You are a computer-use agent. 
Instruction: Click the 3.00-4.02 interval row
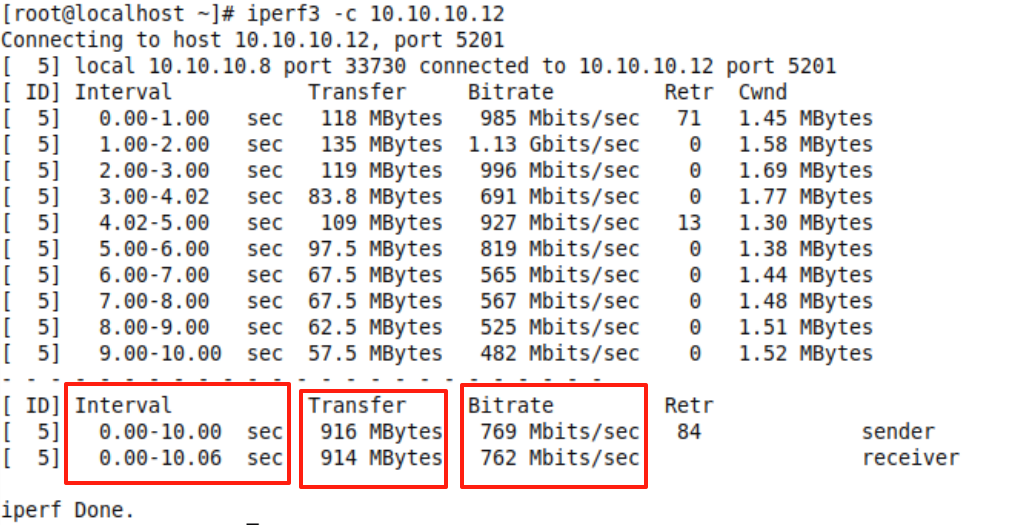point(154,197)
